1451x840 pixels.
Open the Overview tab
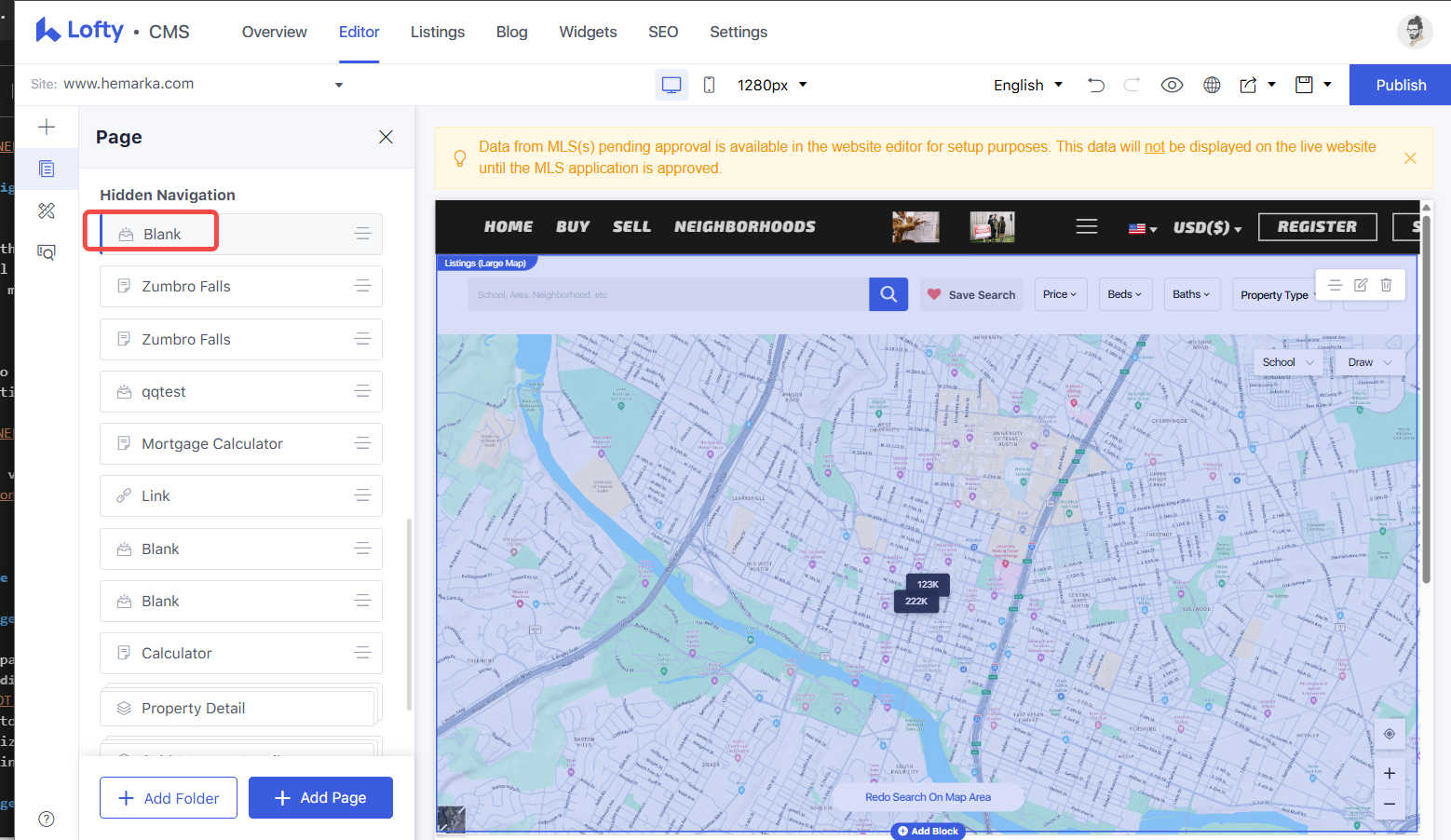[275, 32]
